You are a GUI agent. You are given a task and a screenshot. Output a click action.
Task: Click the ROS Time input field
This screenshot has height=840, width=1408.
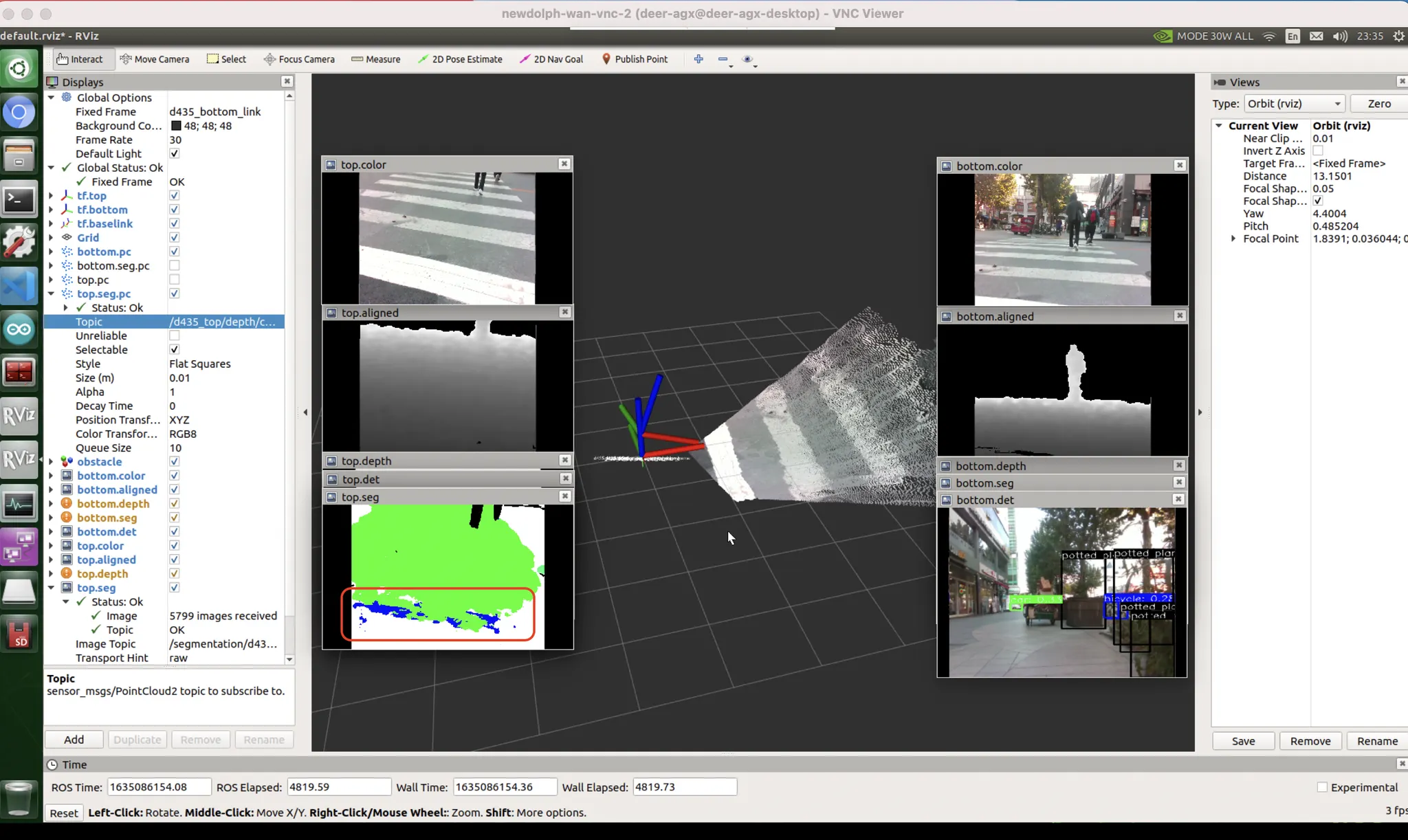pyautogui.click(x=159, y=787)
